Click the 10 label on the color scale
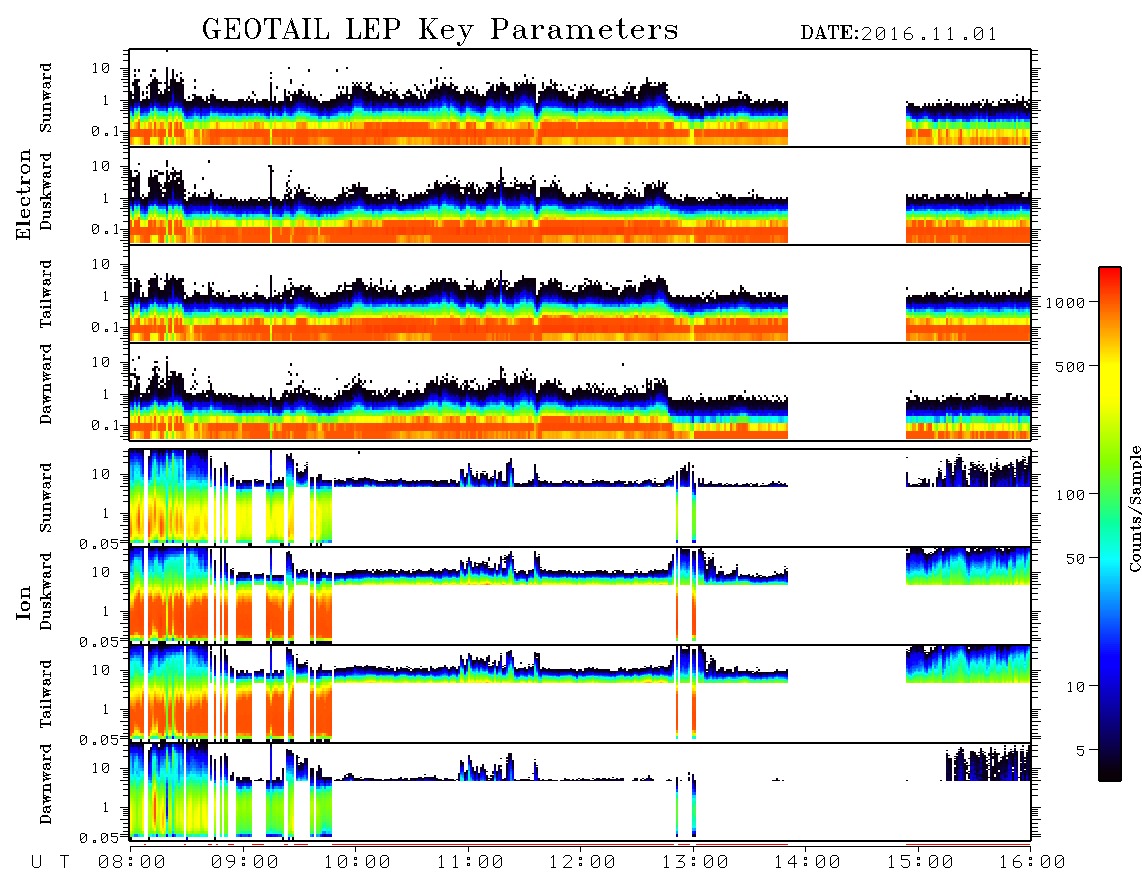 [x=1075, y=687]
